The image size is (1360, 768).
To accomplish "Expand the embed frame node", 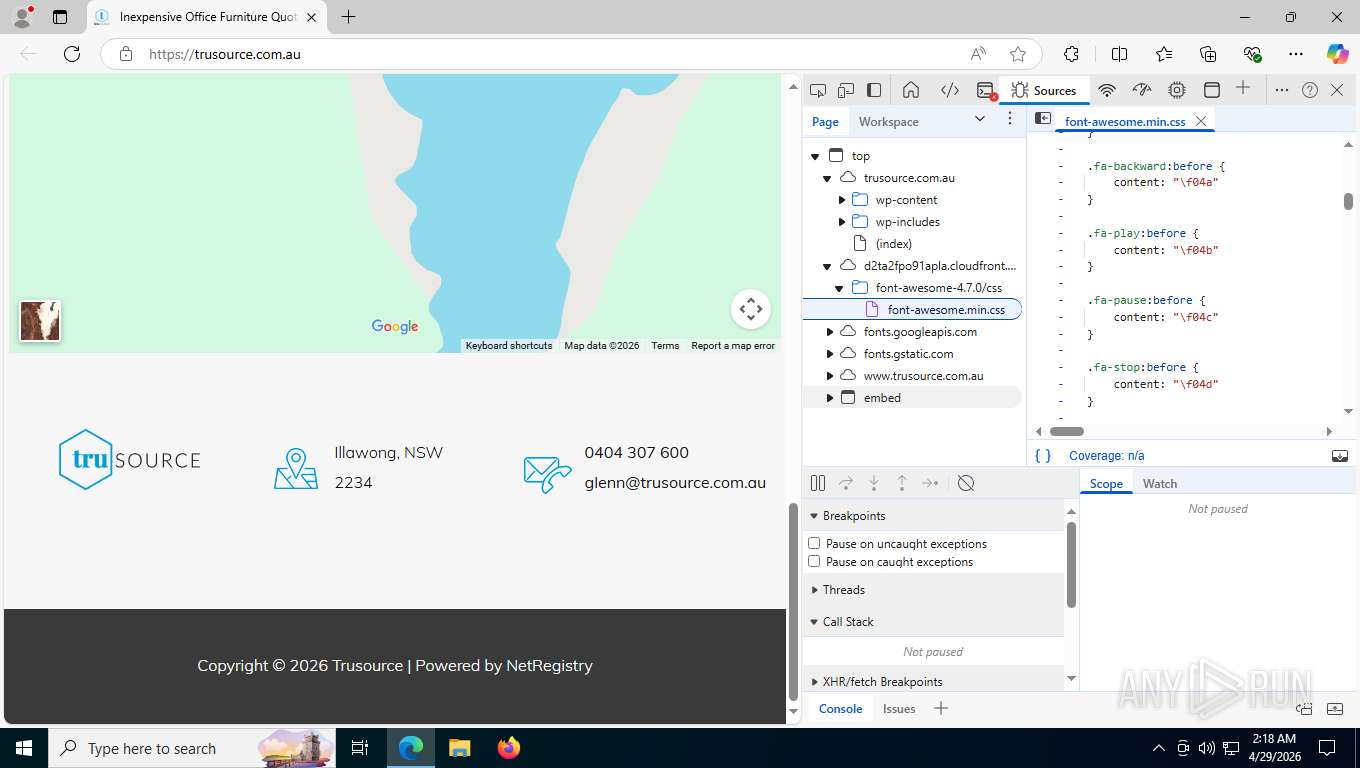I will tap(830, 398).
